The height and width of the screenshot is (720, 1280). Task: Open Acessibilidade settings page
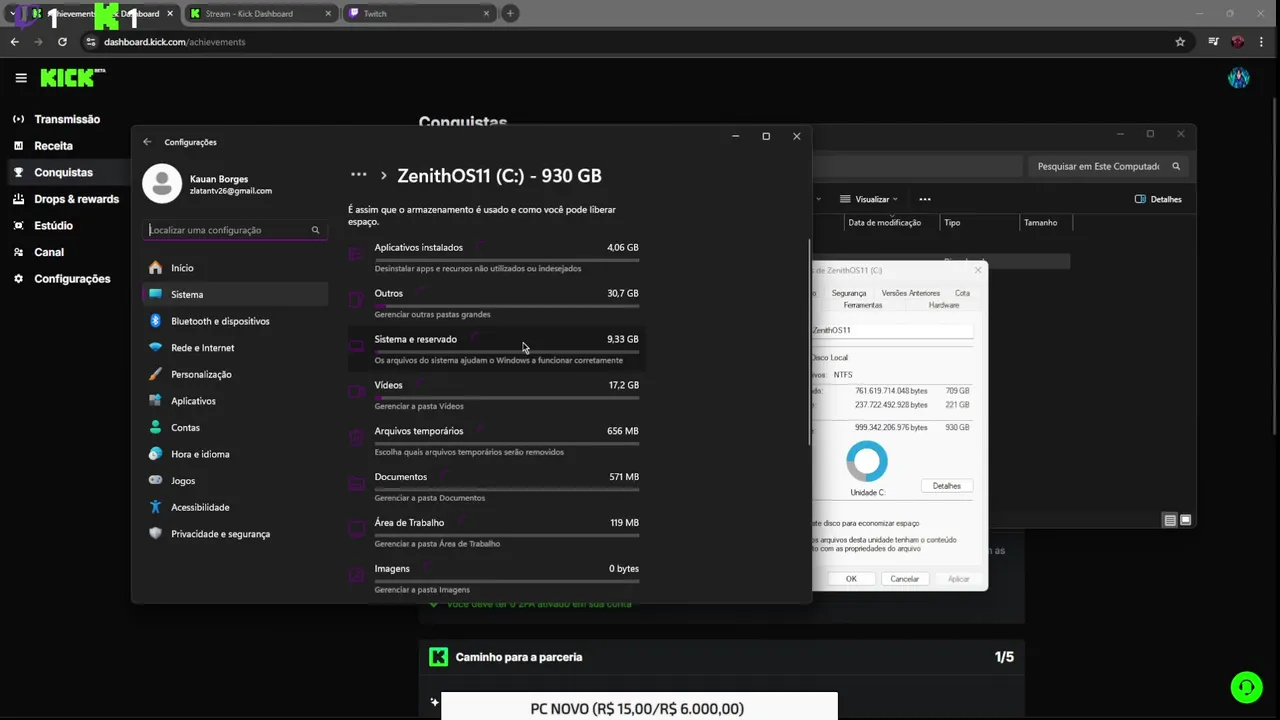point(235,507)
